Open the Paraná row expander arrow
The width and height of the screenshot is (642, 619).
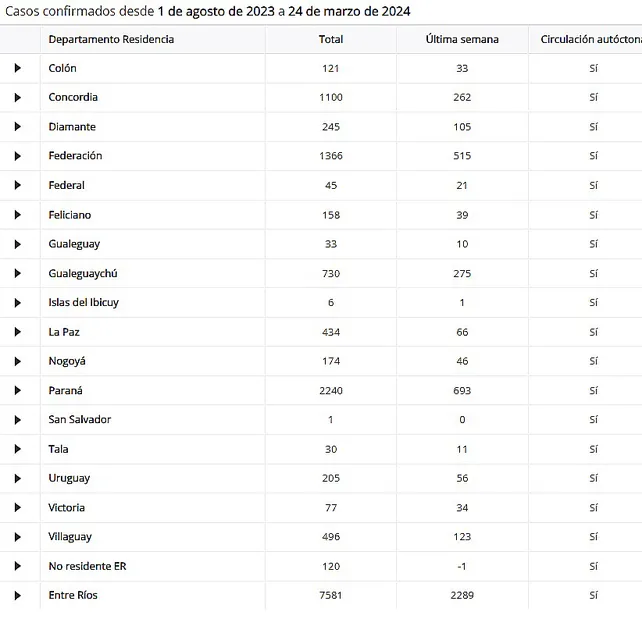[x=17, y=390]
